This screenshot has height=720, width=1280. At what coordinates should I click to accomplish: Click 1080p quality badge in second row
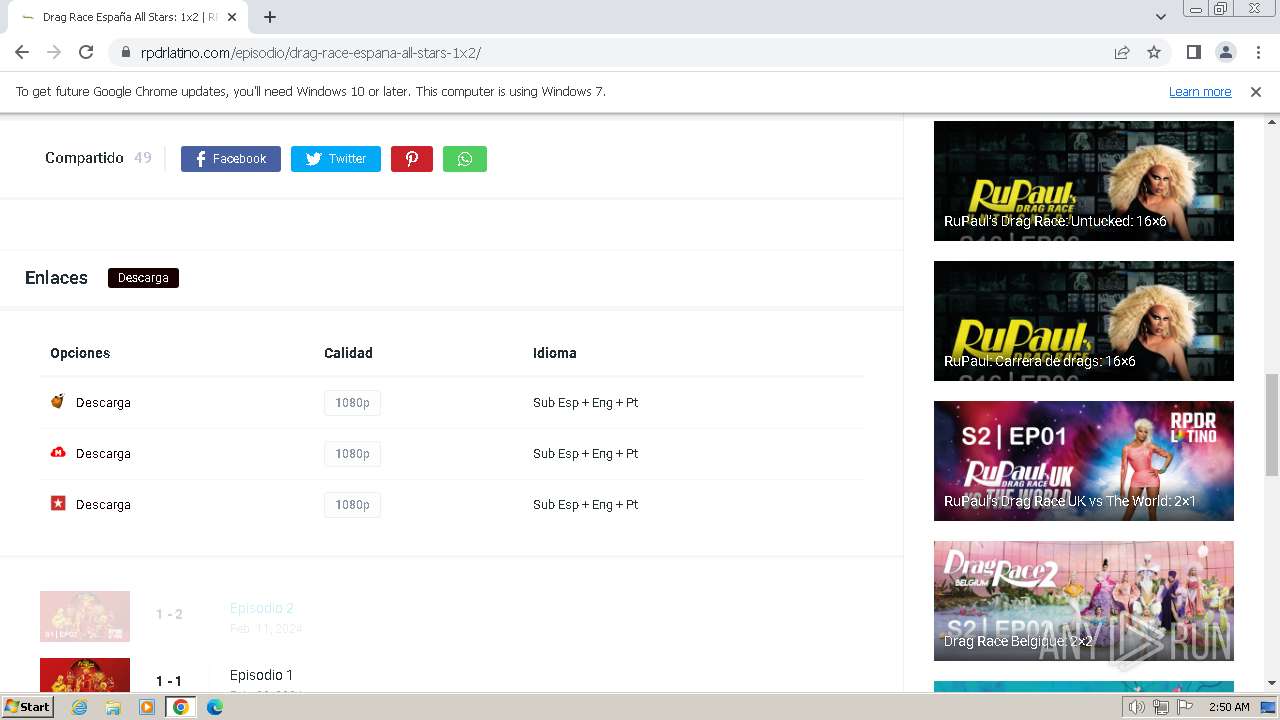pos(352,454)
